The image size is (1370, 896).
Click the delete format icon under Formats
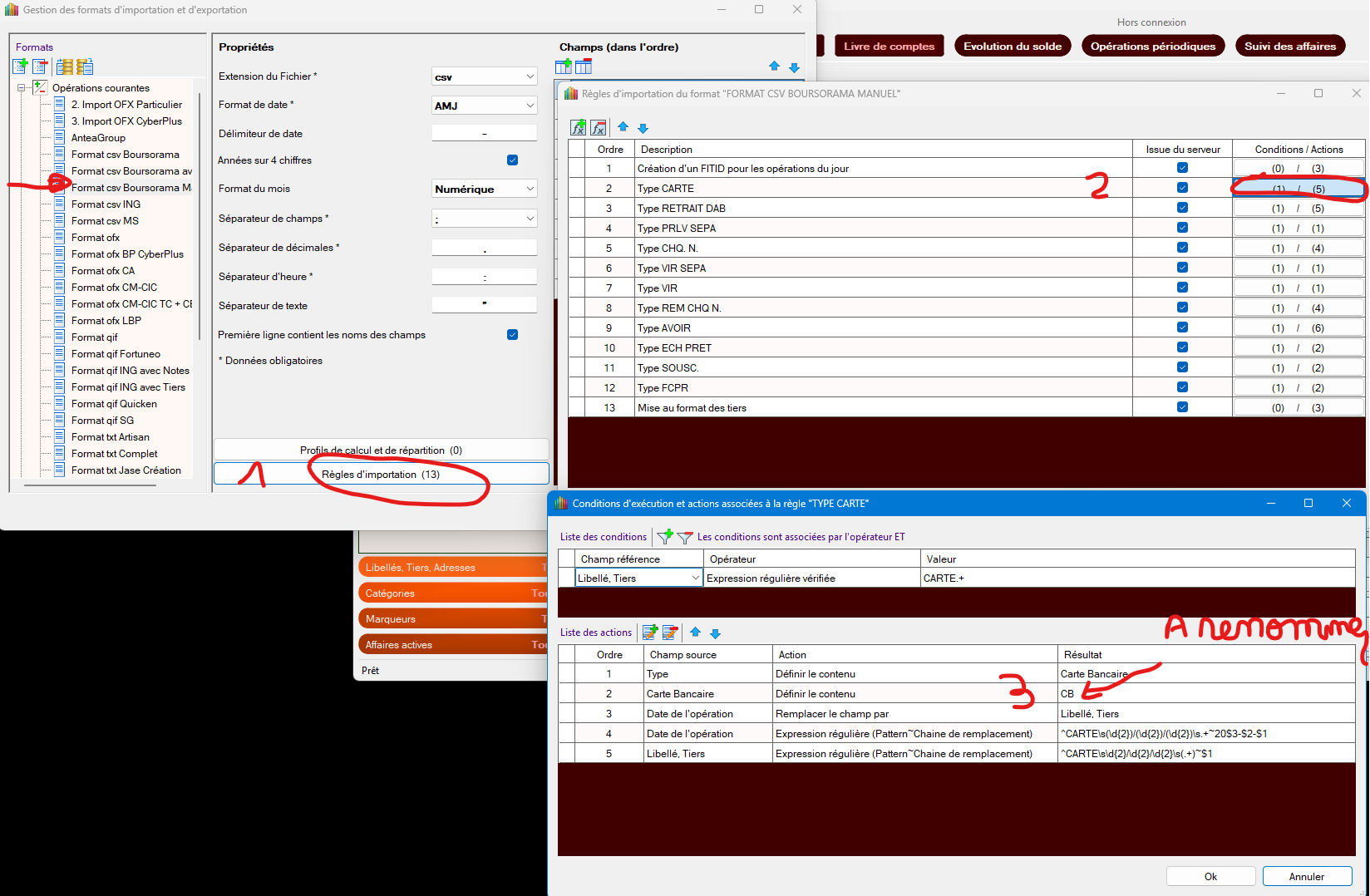[40, 66]
